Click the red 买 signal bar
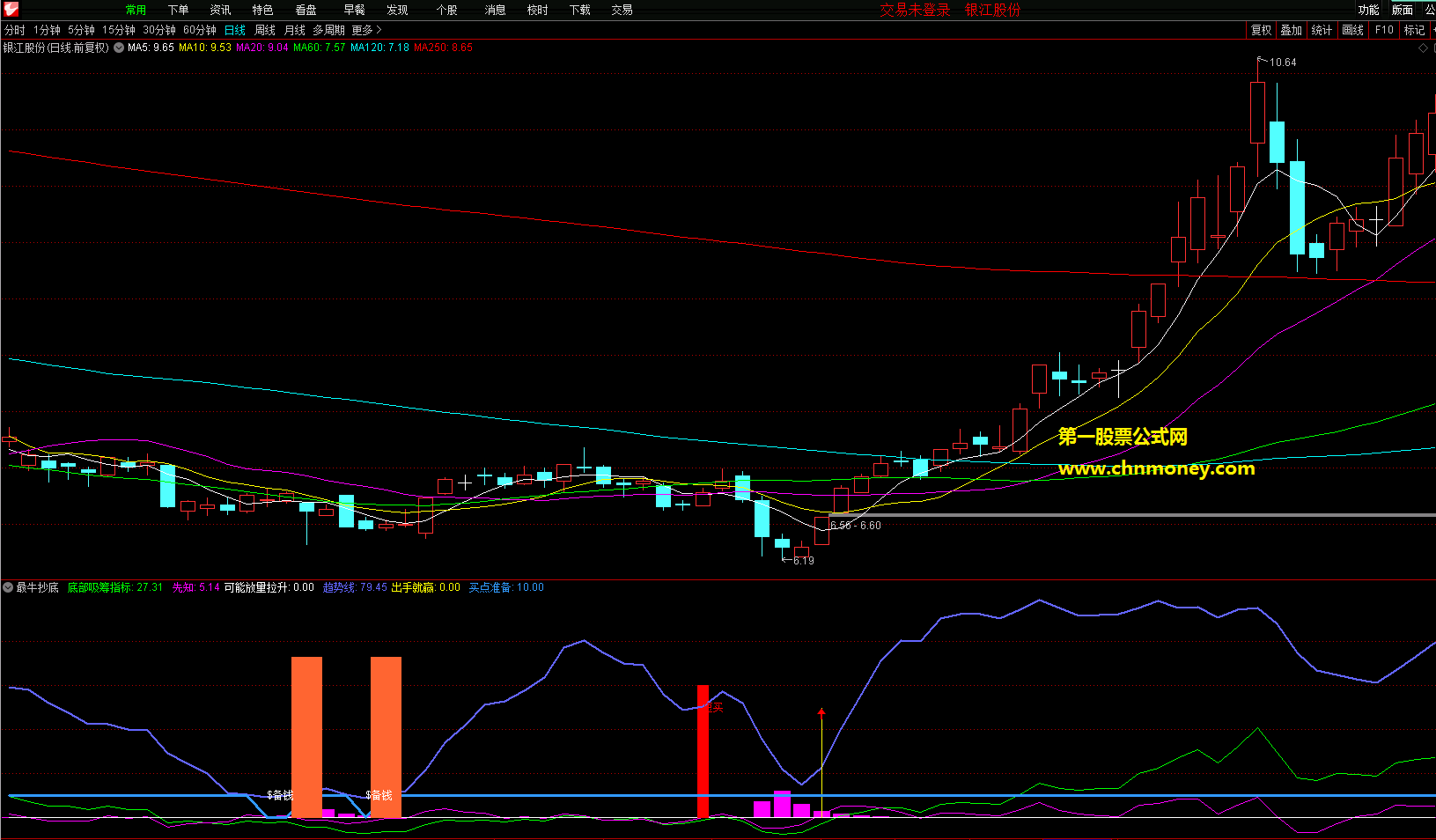The width and height of the screenshot is (1436, 840). click(703, 751)
